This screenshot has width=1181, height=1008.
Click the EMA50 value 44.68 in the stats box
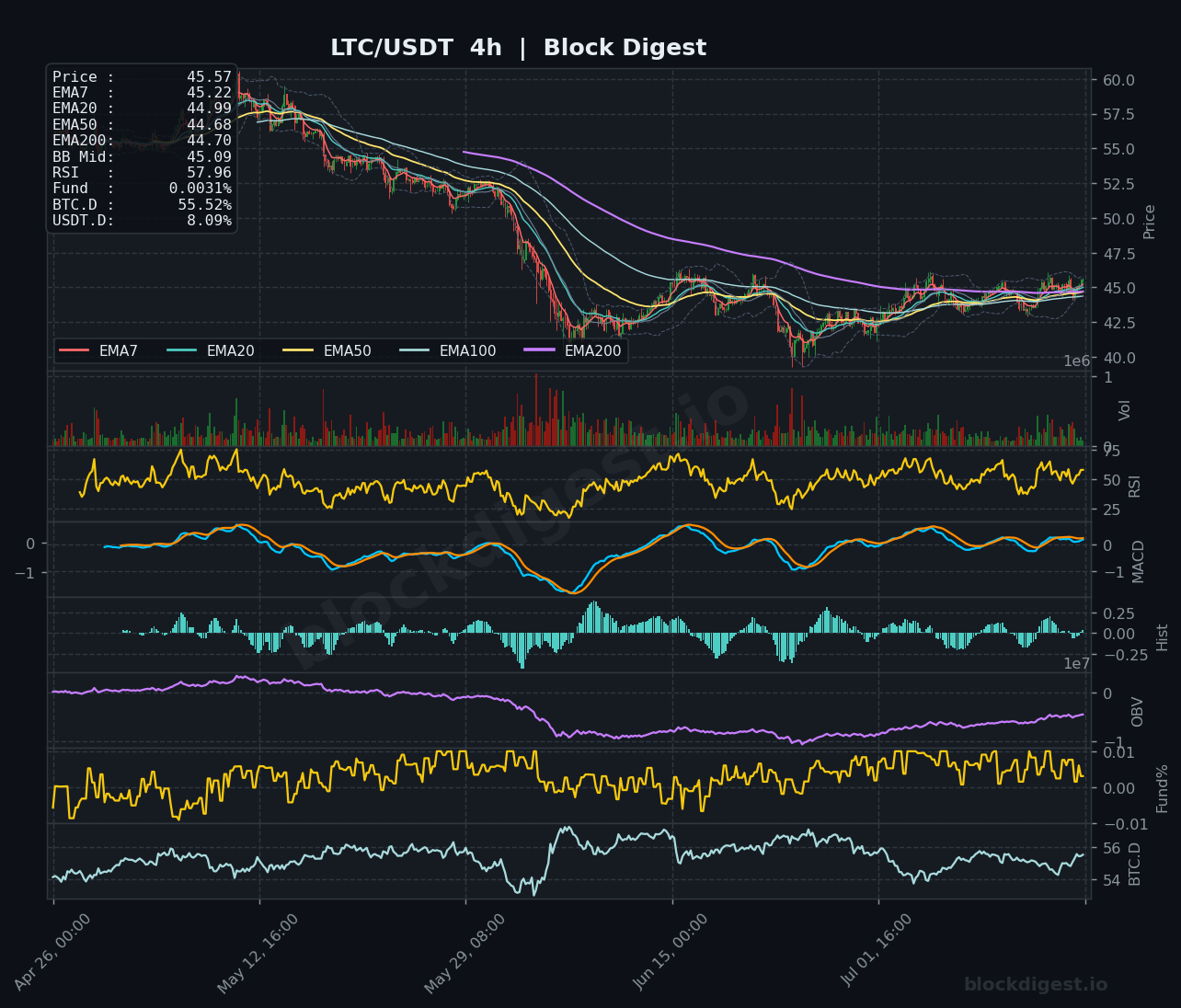(x=209, y=125)
